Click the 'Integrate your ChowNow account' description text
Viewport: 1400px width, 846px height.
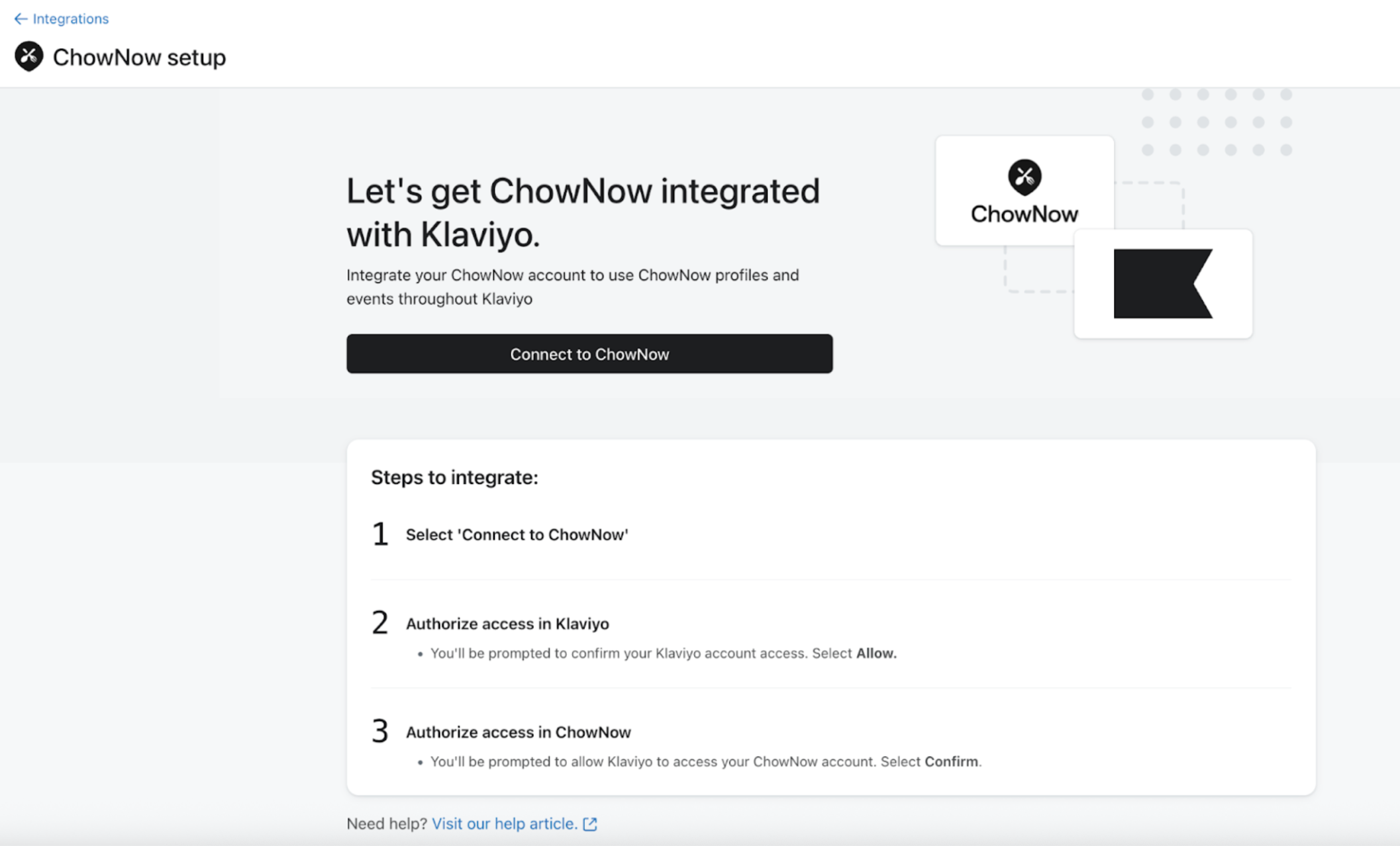click(x=572, y=287)
